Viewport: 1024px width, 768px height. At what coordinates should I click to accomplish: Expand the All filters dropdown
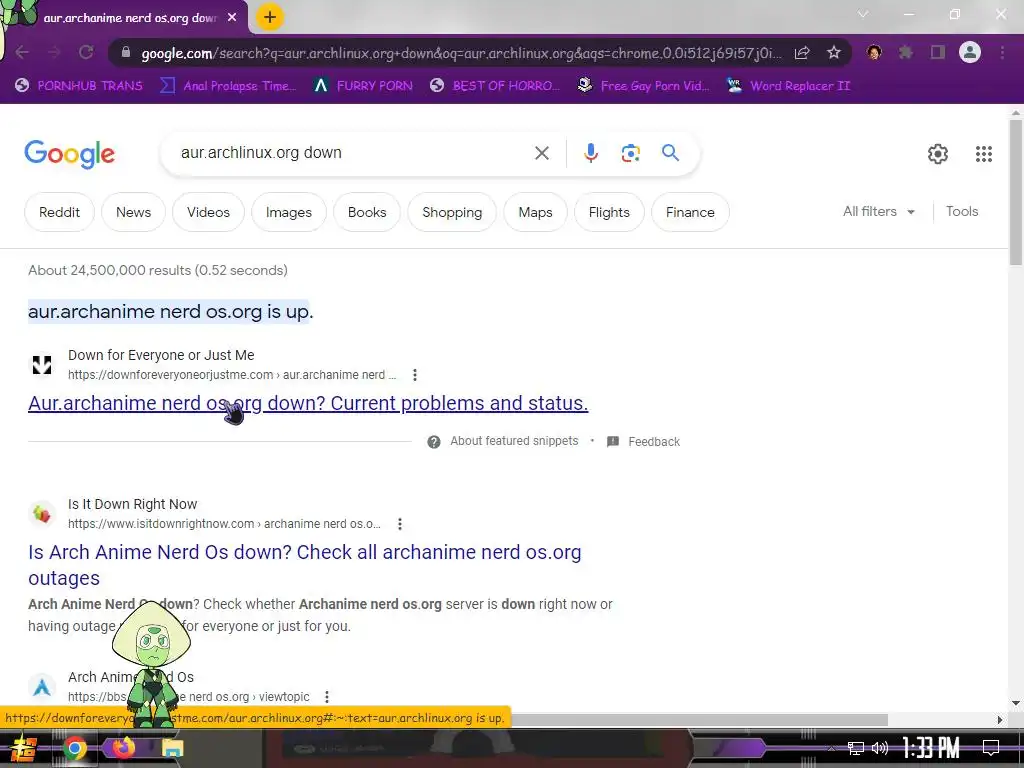879,212
